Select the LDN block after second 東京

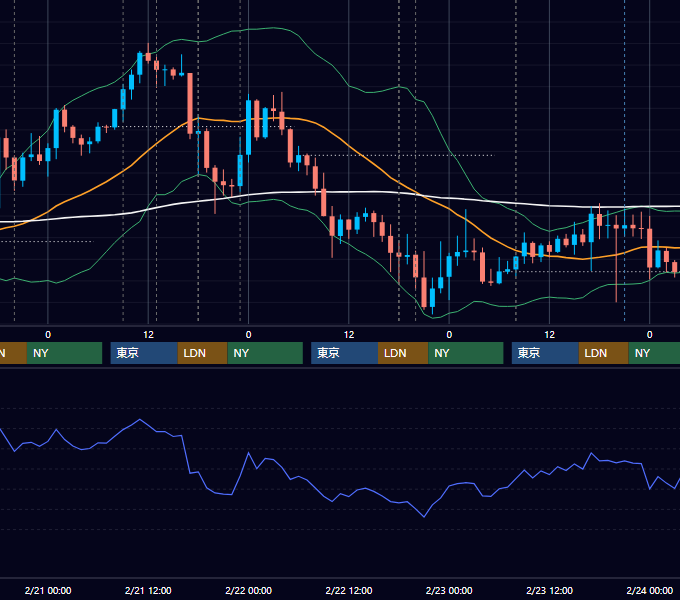click(403, 353)
